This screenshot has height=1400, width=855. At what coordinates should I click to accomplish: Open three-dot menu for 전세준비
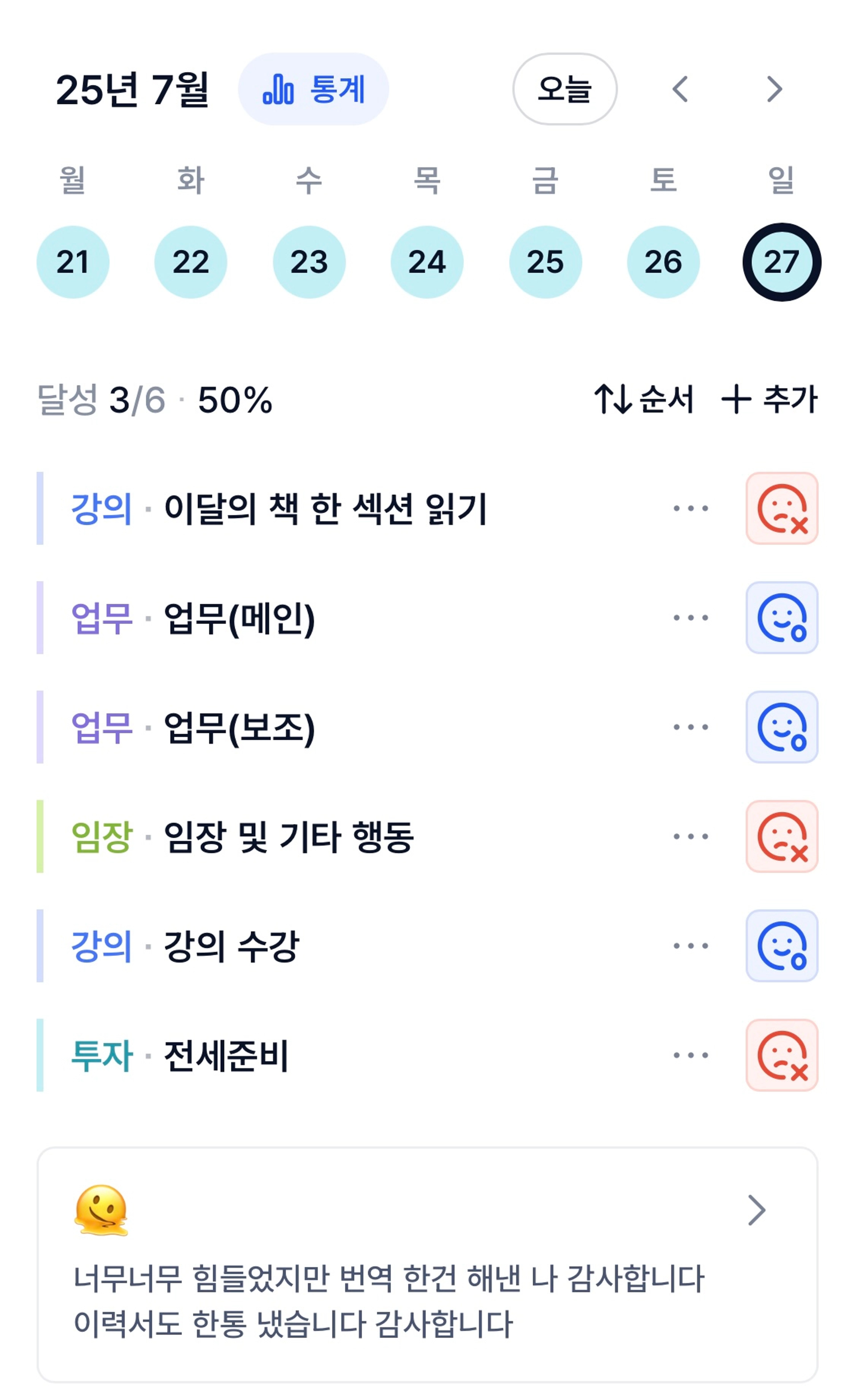[691, 1055]
